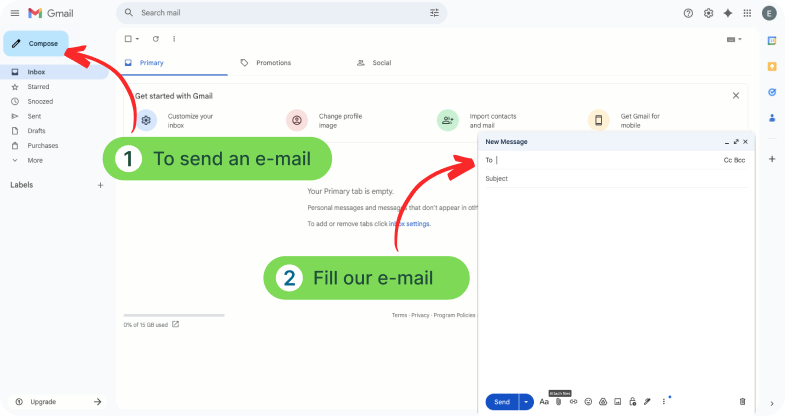Add Cc recipients
Viewport: 785px width, 416px height.
tap(728, 160)
